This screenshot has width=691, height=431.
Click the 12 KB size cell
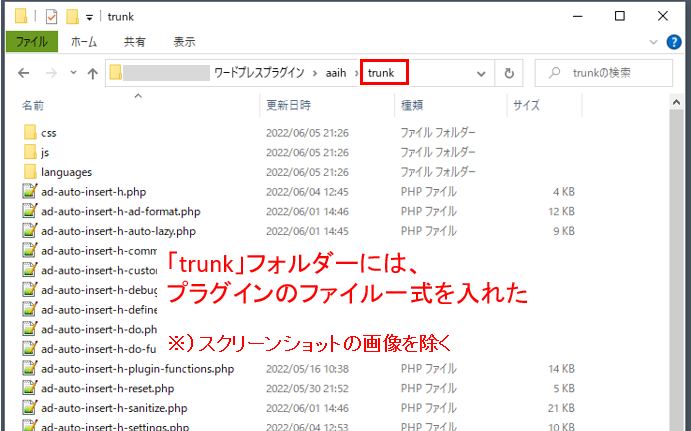[561, 212]
